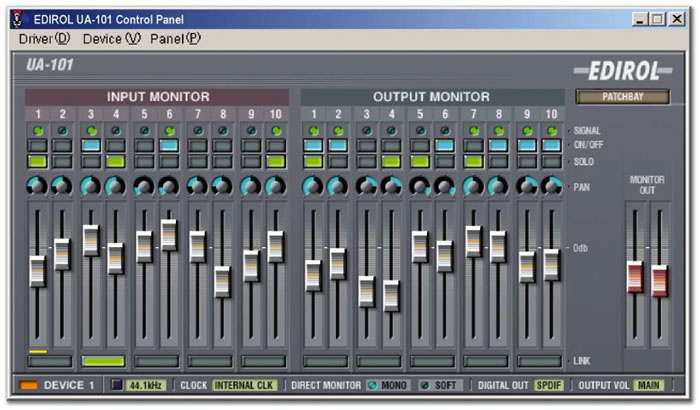Open the SPDIF digital out selector
Screen dimensions: 700x410
coord(548,384)
